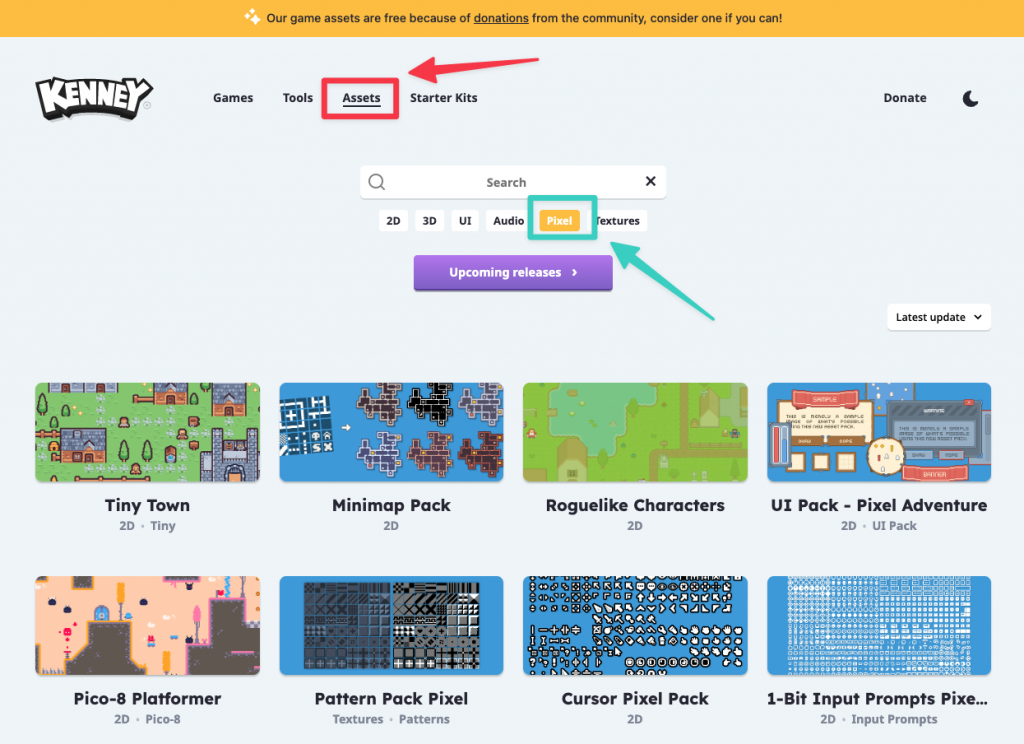This screenshot has width=1024, height=744.
Task: Go to the Donate page
Action: click(904, 97)
